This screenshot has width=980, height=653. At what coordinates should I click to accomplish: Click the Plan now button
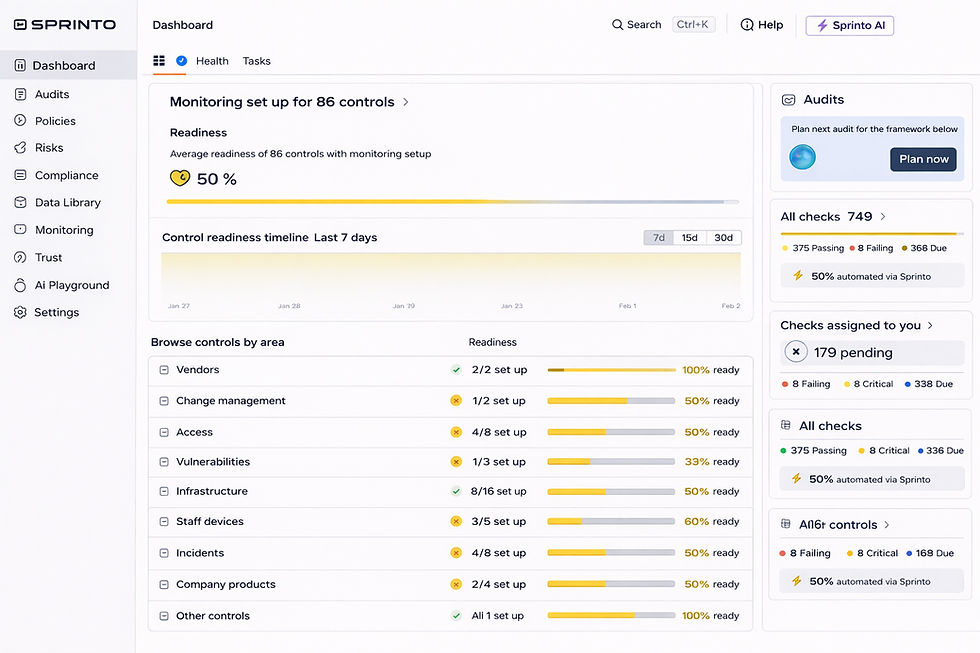point(923,159)
